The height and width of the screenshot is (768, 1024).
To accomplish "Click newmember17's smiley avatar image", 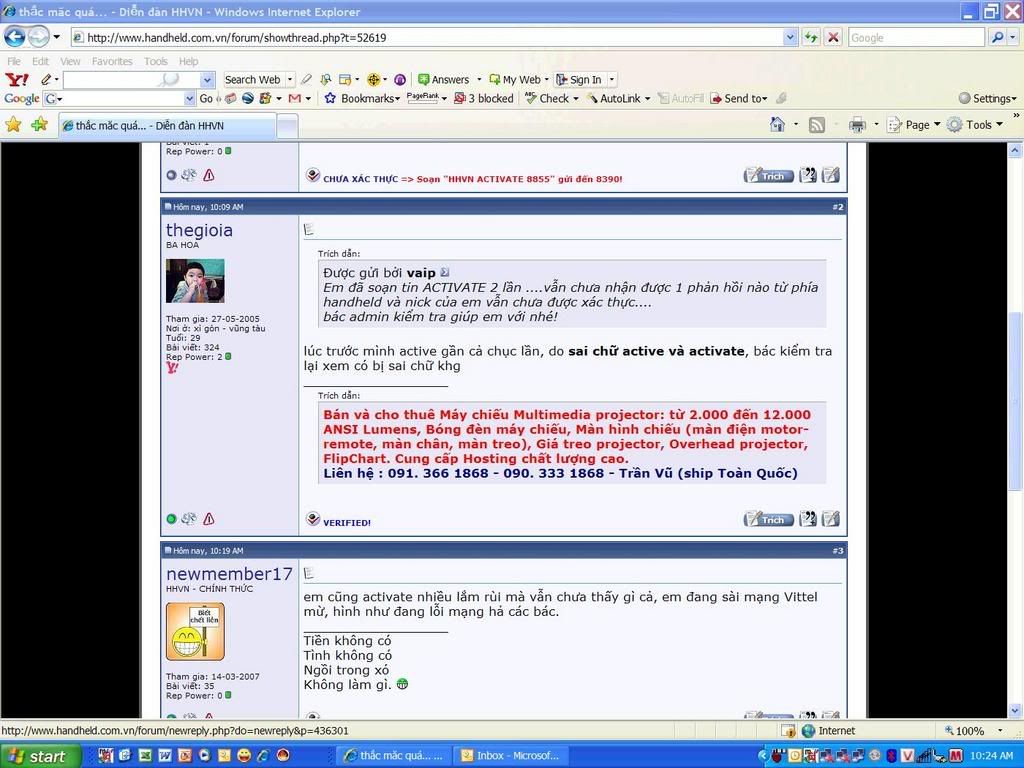I will [195, 632].
